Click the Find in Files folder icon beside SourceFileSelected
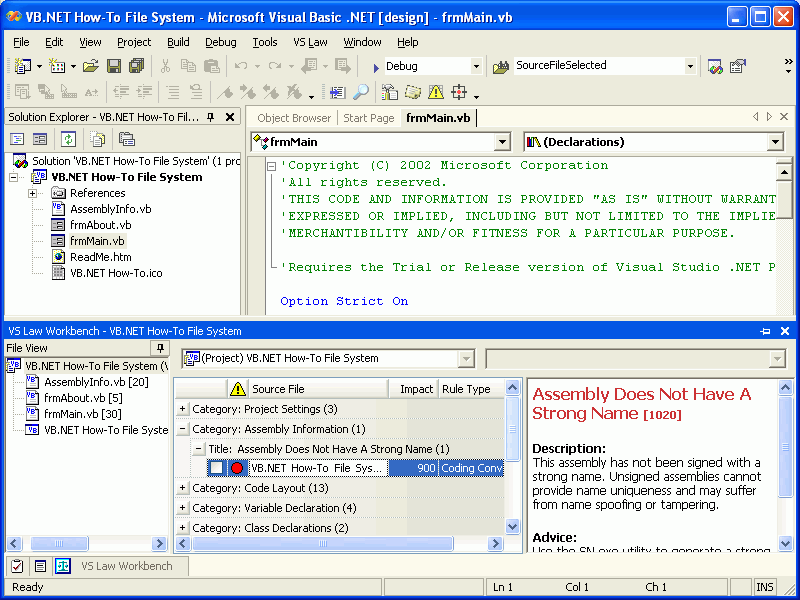The height and width of the screenshot is (600, 800). click(x=501, y=66)
